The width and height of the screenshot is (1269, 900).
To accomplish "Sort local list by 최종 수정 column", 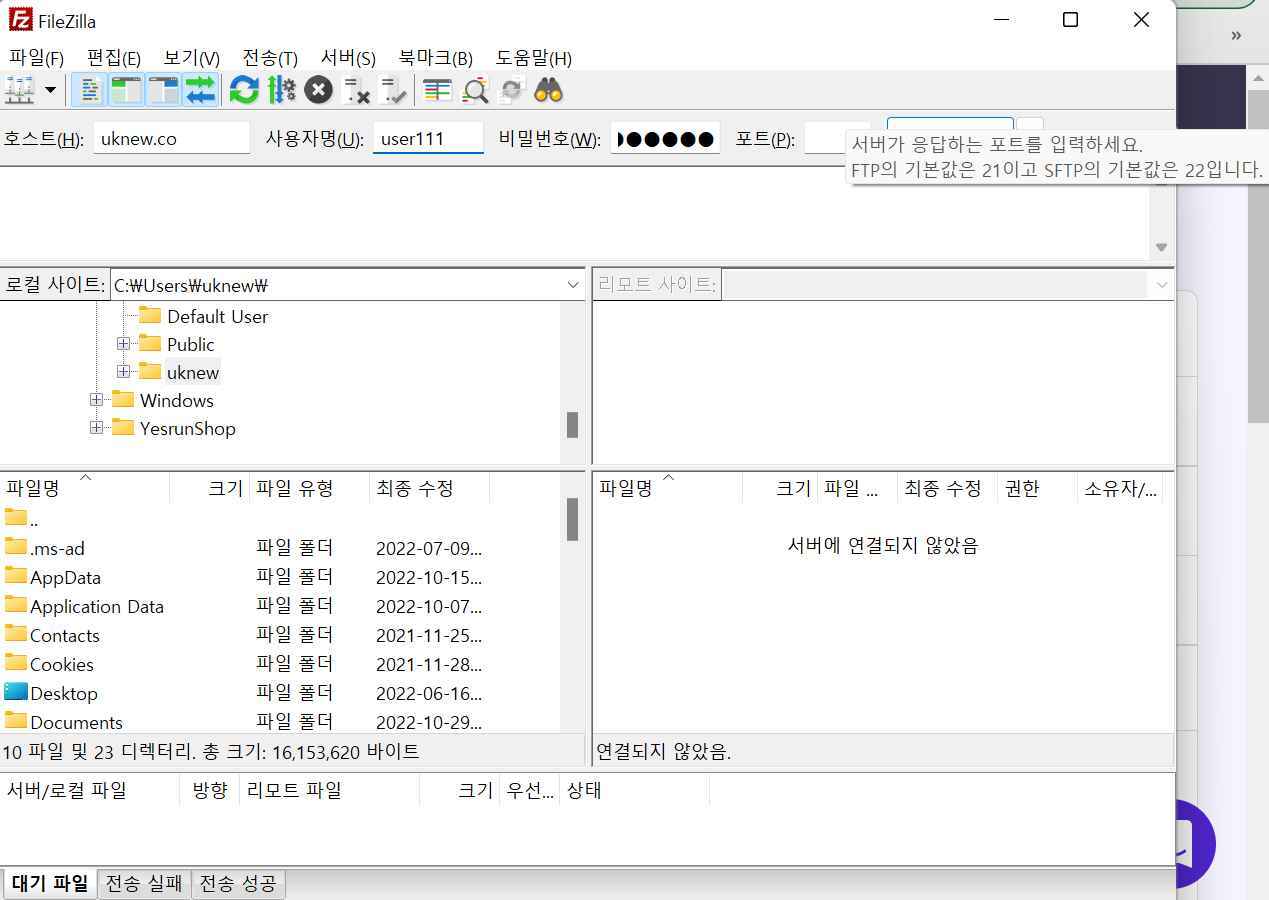I will pos(429,488).
